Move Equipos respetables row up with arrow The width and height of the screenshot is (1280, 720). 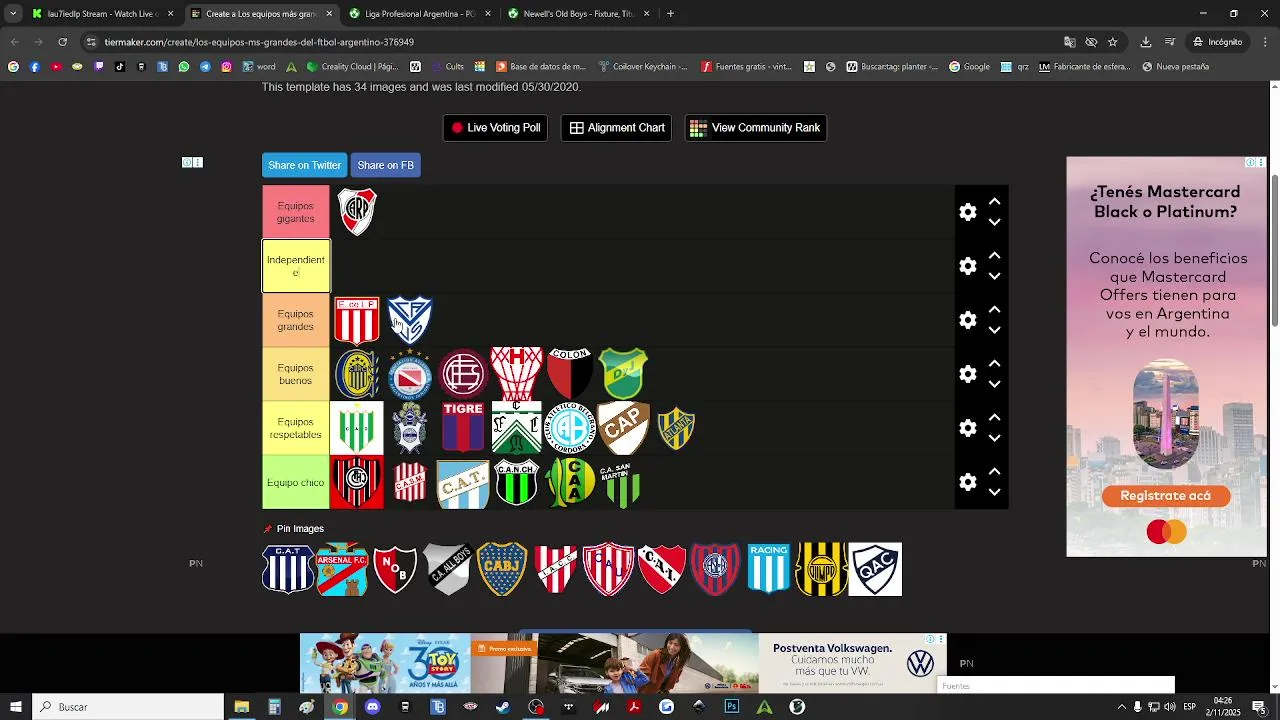(994, 417)
